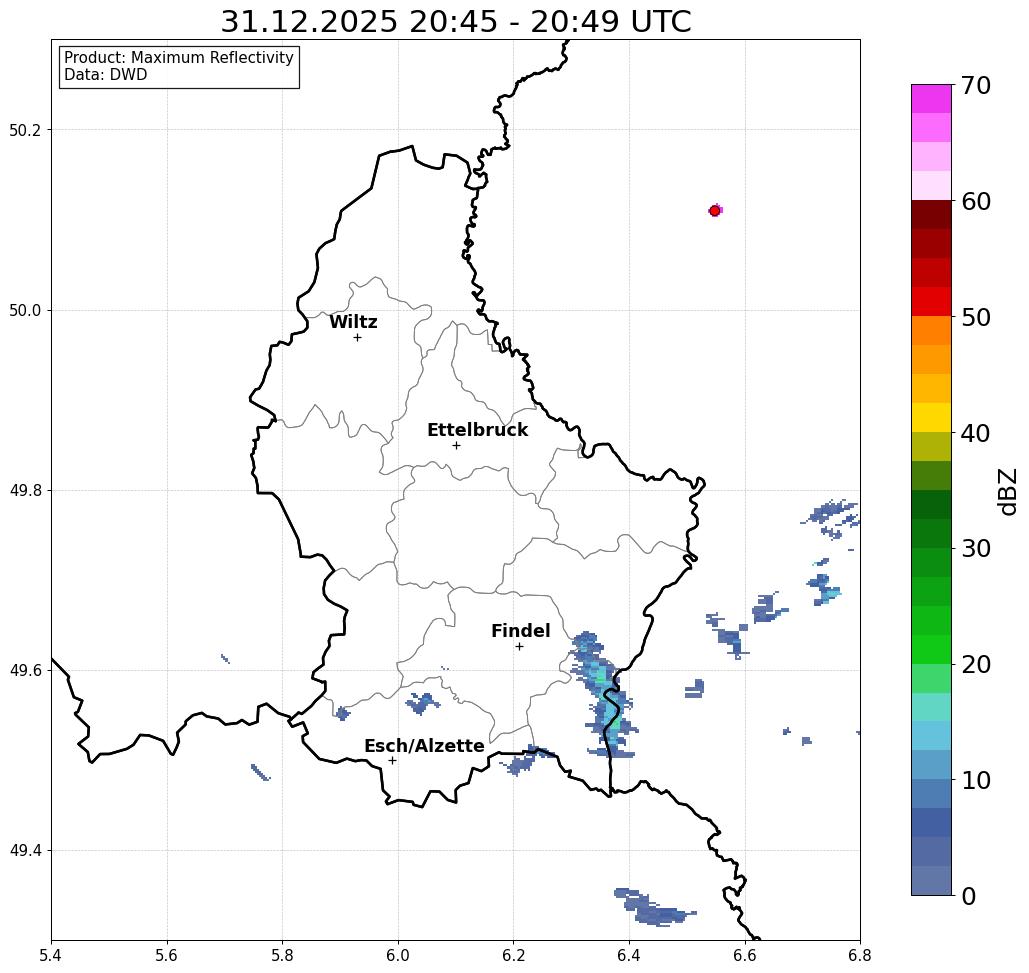Click the 'Data: DWD' text
Screen dimensions: 1029x973
[x=106, y=75]
